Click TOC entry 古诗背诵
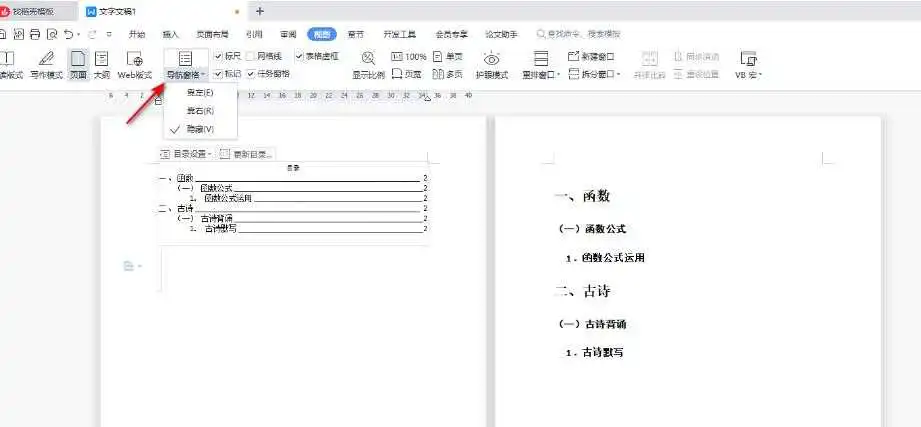The image size is (921, 427). [216, 218]
